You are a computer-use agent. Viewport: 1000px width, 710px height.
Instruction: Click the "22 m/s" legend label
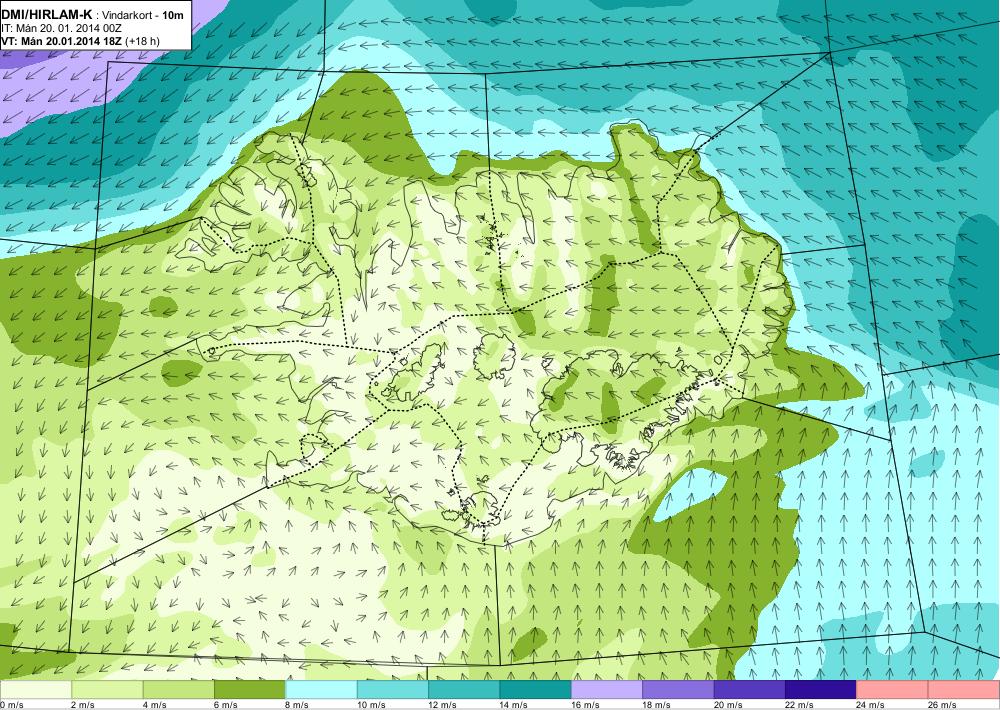800,705
